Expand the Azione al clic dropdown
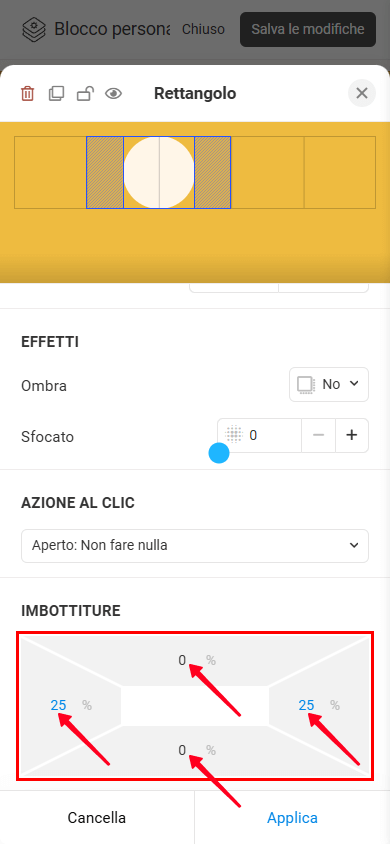The width and height of the screenshot is (390, 844). click(195, 546)
